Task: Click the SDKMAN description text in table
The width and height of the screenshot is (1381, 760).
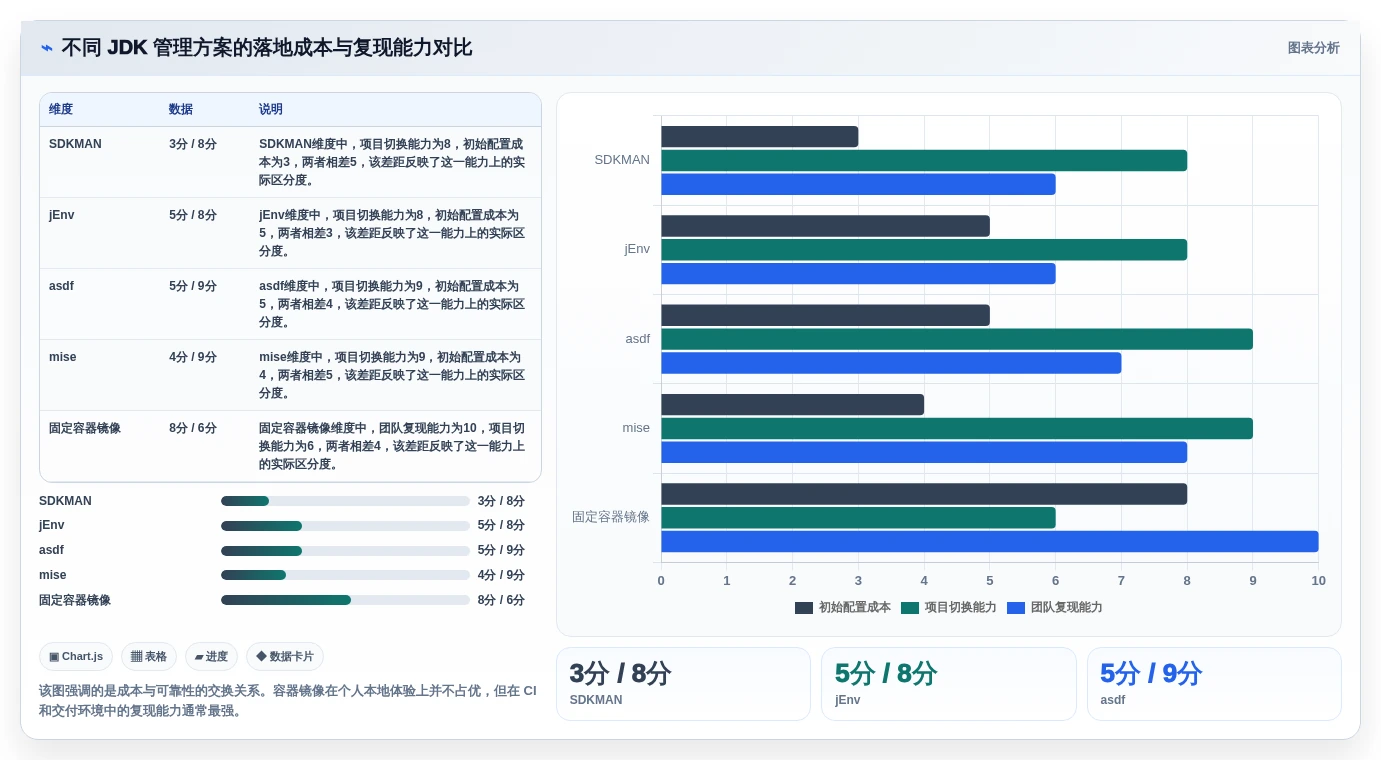Action: (x=392, y=162)
